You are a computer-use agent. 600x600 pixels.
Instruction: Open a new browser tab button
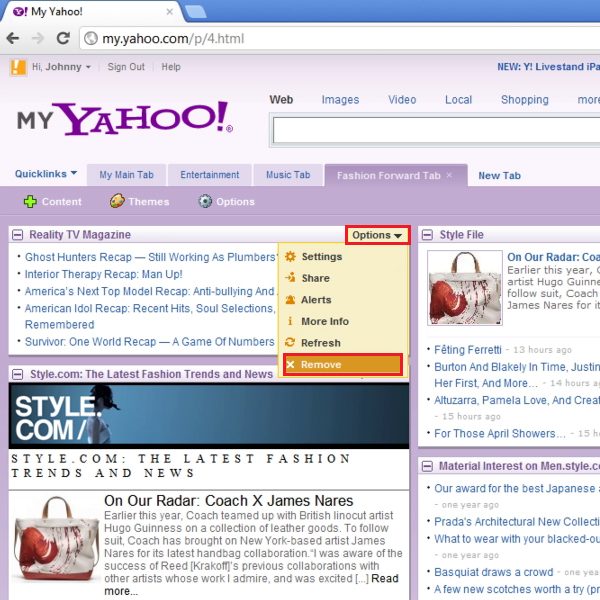click(196, 11)
